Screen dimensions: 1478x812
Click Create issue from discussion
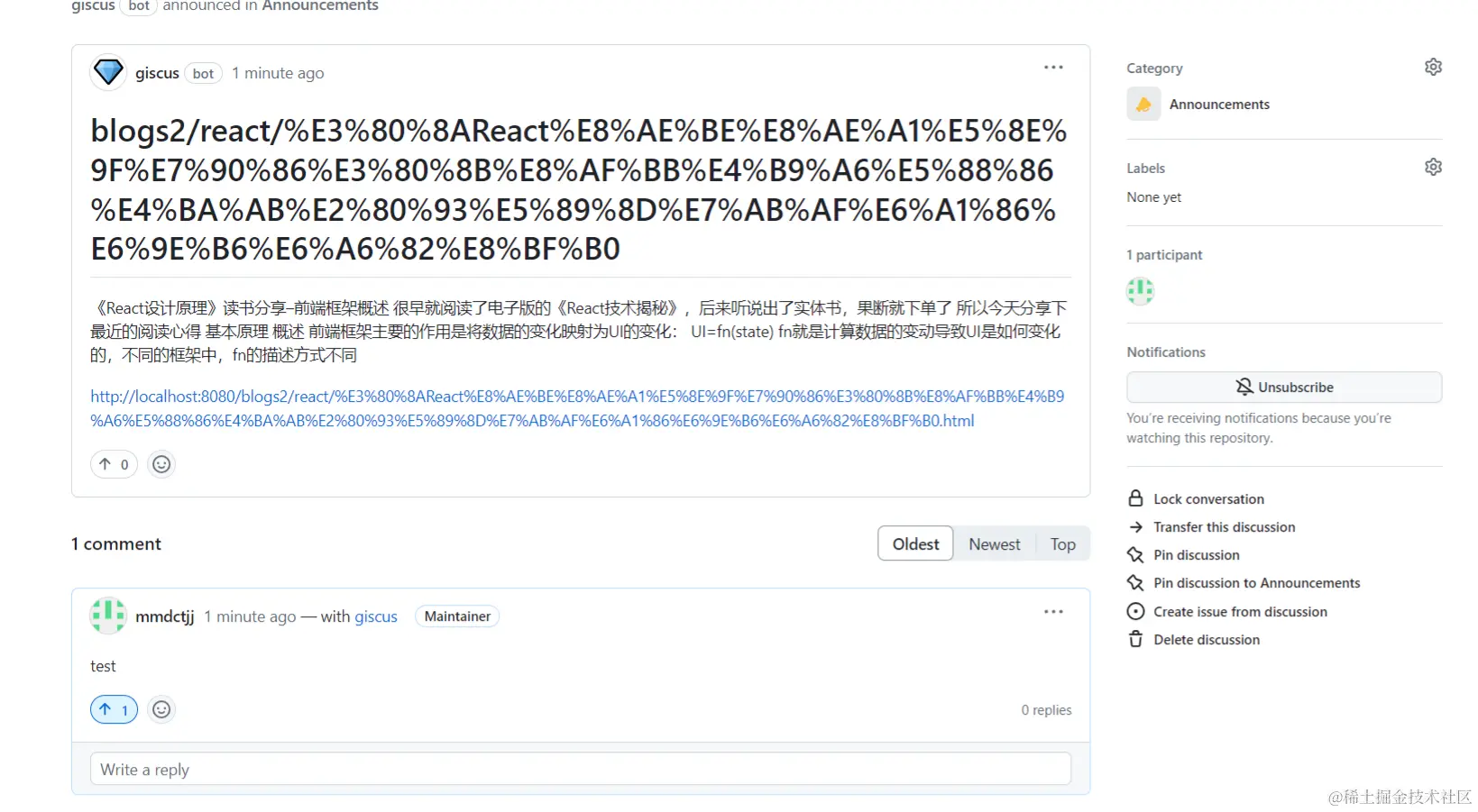[1240, 611]
